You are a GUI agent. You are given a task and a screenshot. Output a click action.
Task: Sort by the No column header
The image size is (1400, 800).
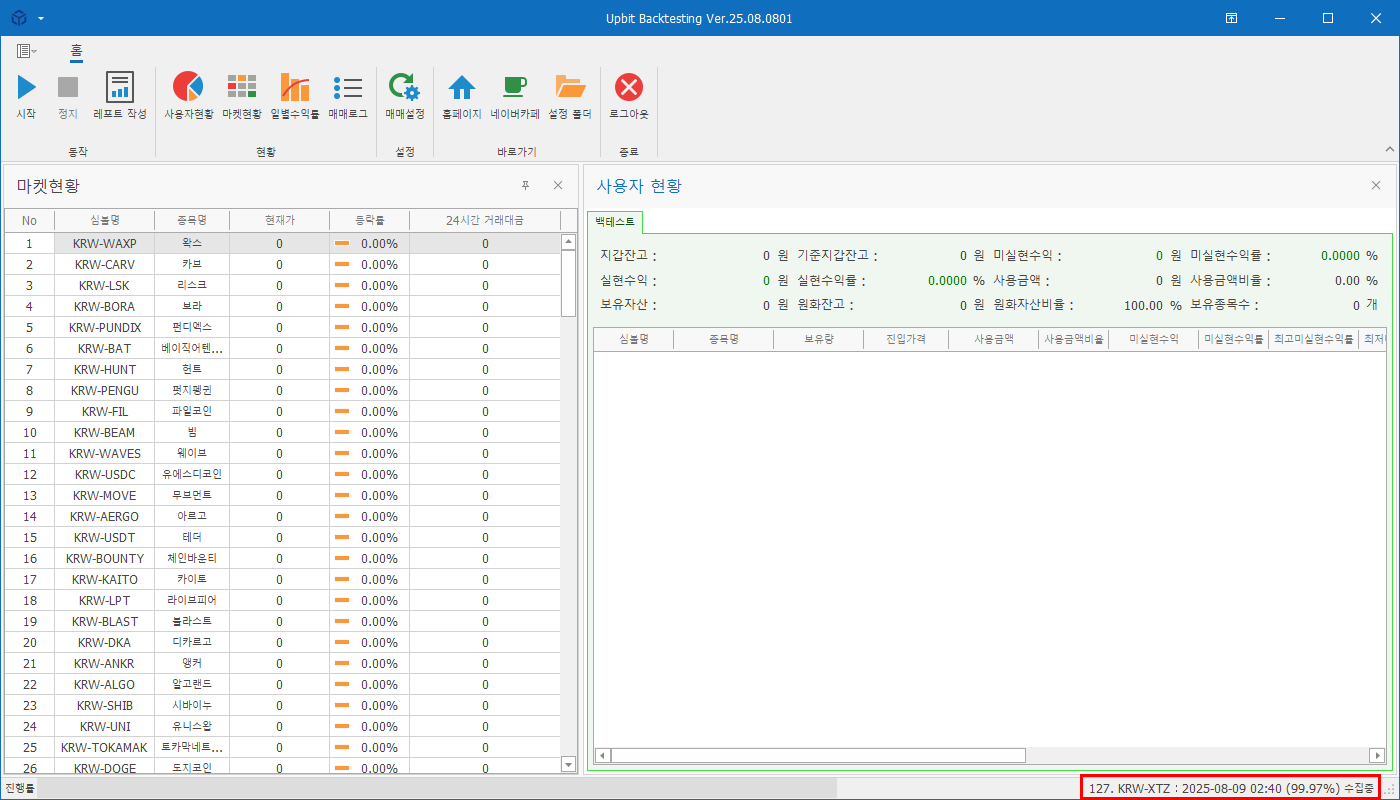pyautogui.click(x=29, y=220)
